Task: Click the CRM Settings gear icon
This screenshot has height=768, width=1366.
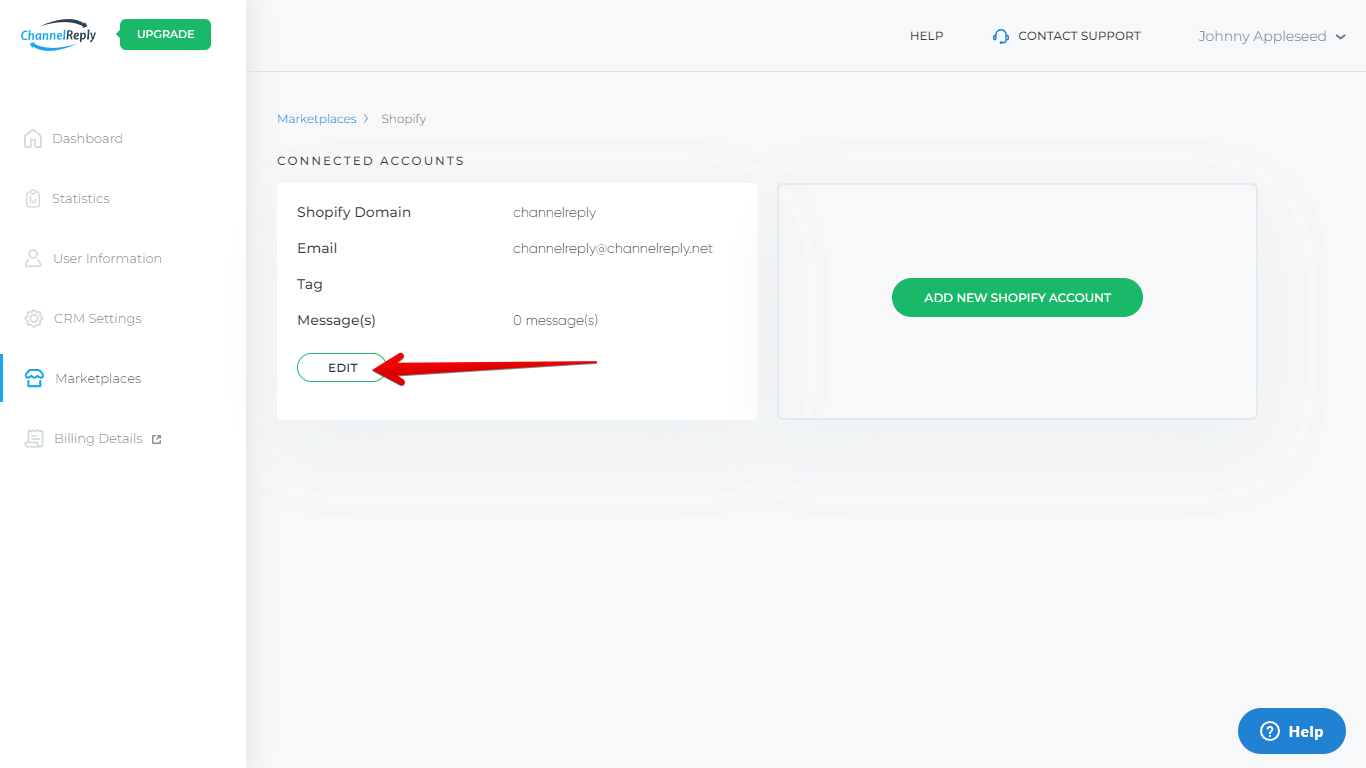Action: click(34, 318)
